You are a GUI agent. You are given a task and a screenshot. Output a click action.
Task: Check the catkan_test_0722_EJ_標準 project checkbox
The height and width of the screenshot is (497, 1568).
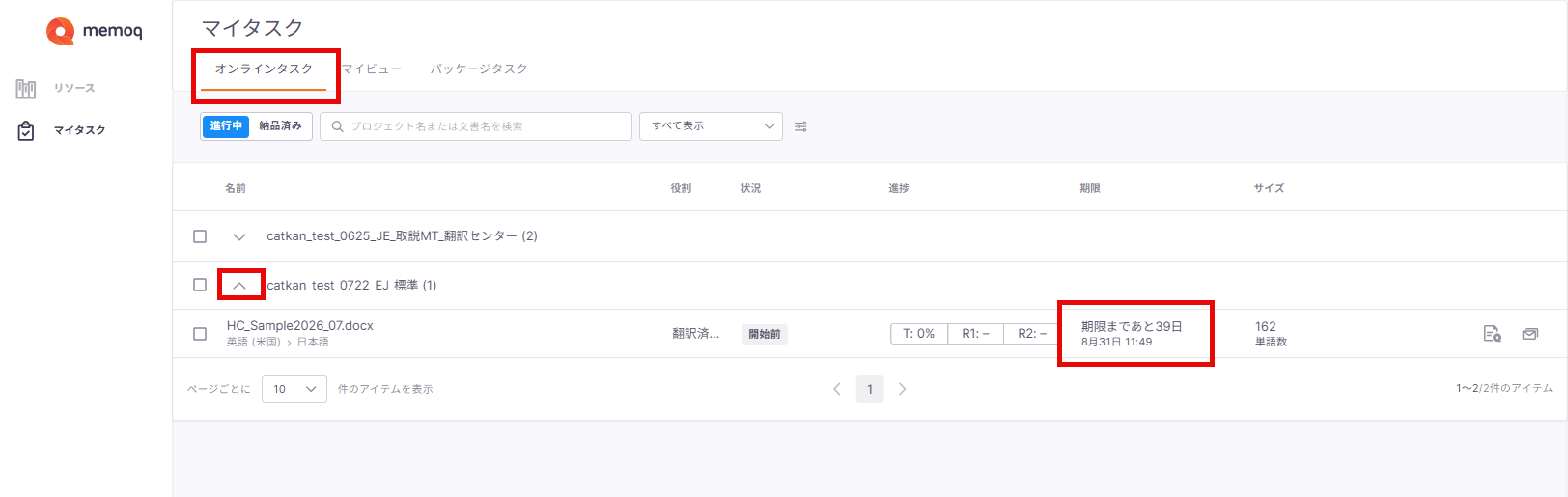click(200, 285)
